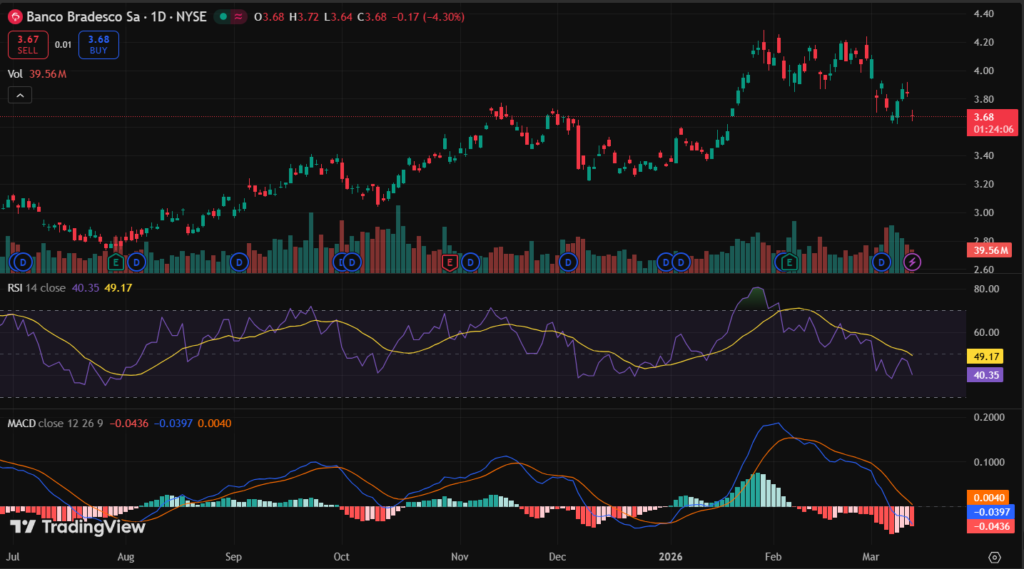Screen dimensions: 1024x569
Task: Open the red earnings E marker
Action: pyautogui.click(x=450, y=262)
